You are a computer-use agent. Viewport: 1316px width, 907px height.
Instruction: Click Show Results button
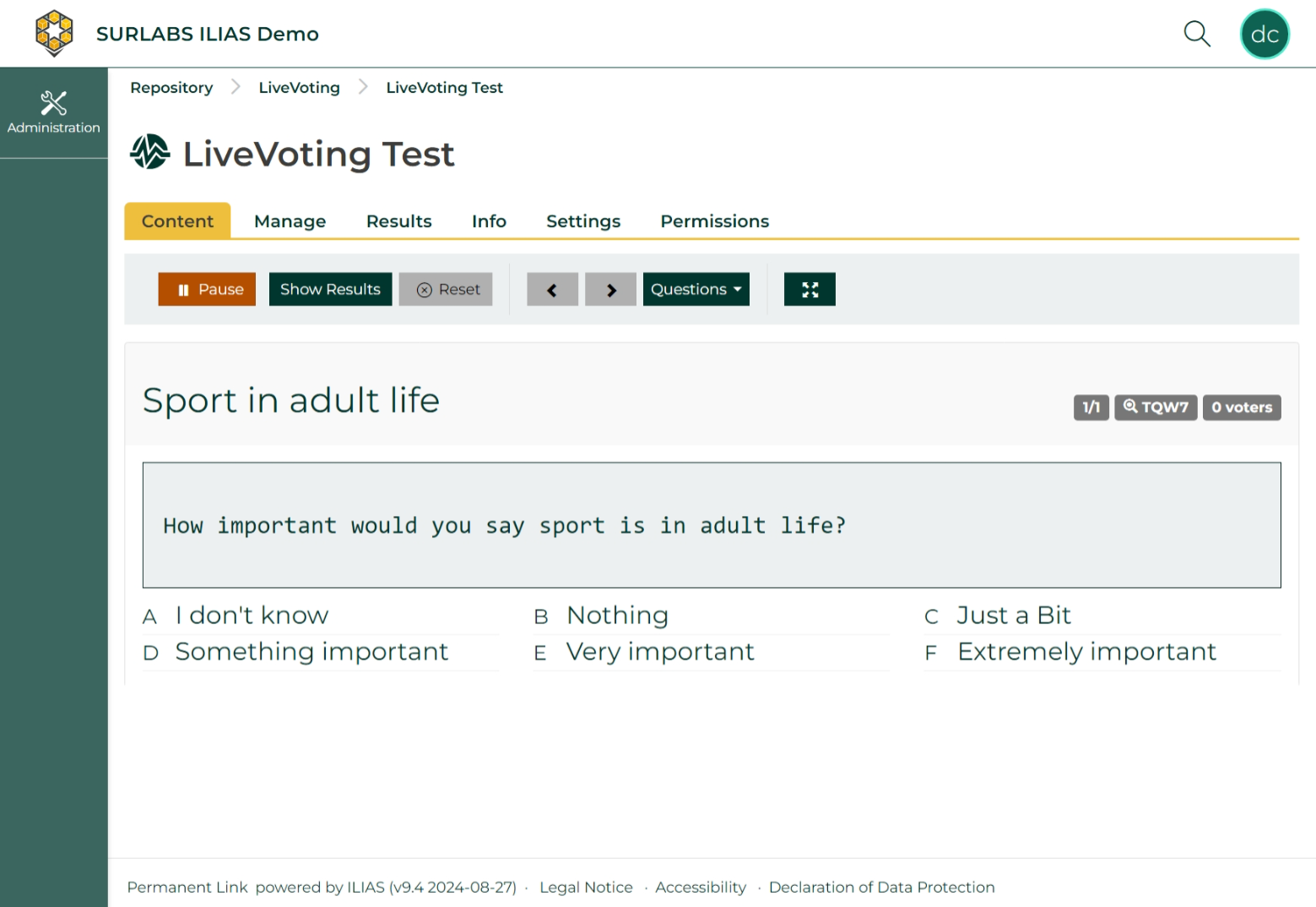coord(330,290)
